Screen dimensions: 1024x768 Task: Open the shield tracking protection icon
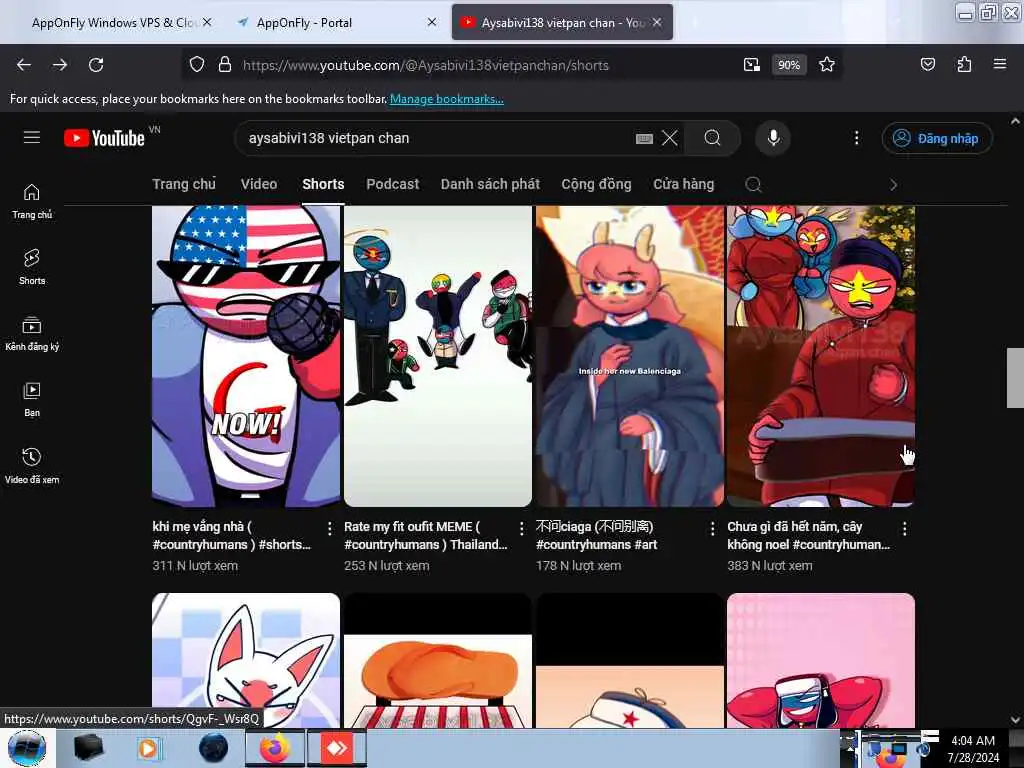tap(197, 65)
